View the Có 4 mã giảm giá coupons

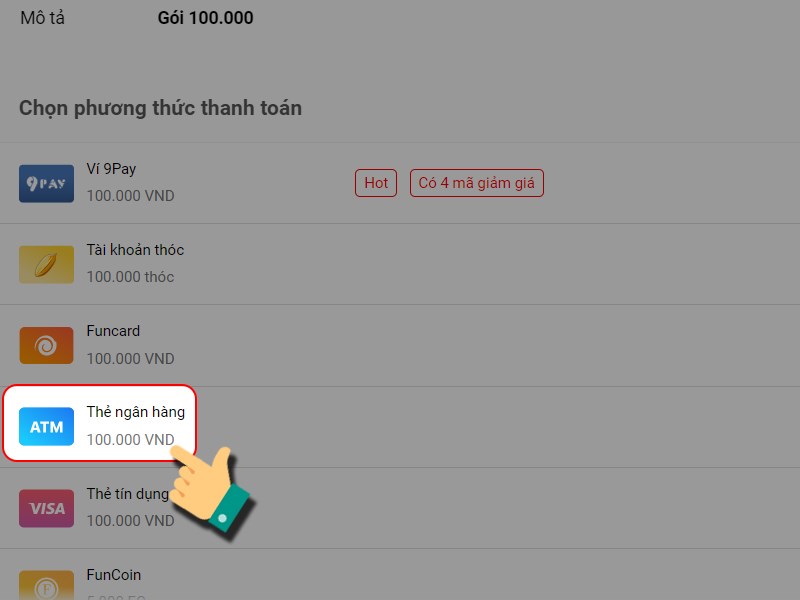(477, 183)
